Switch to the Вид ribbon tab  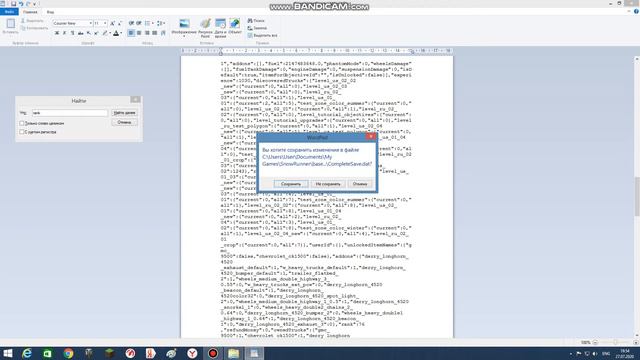click(50, 12)
